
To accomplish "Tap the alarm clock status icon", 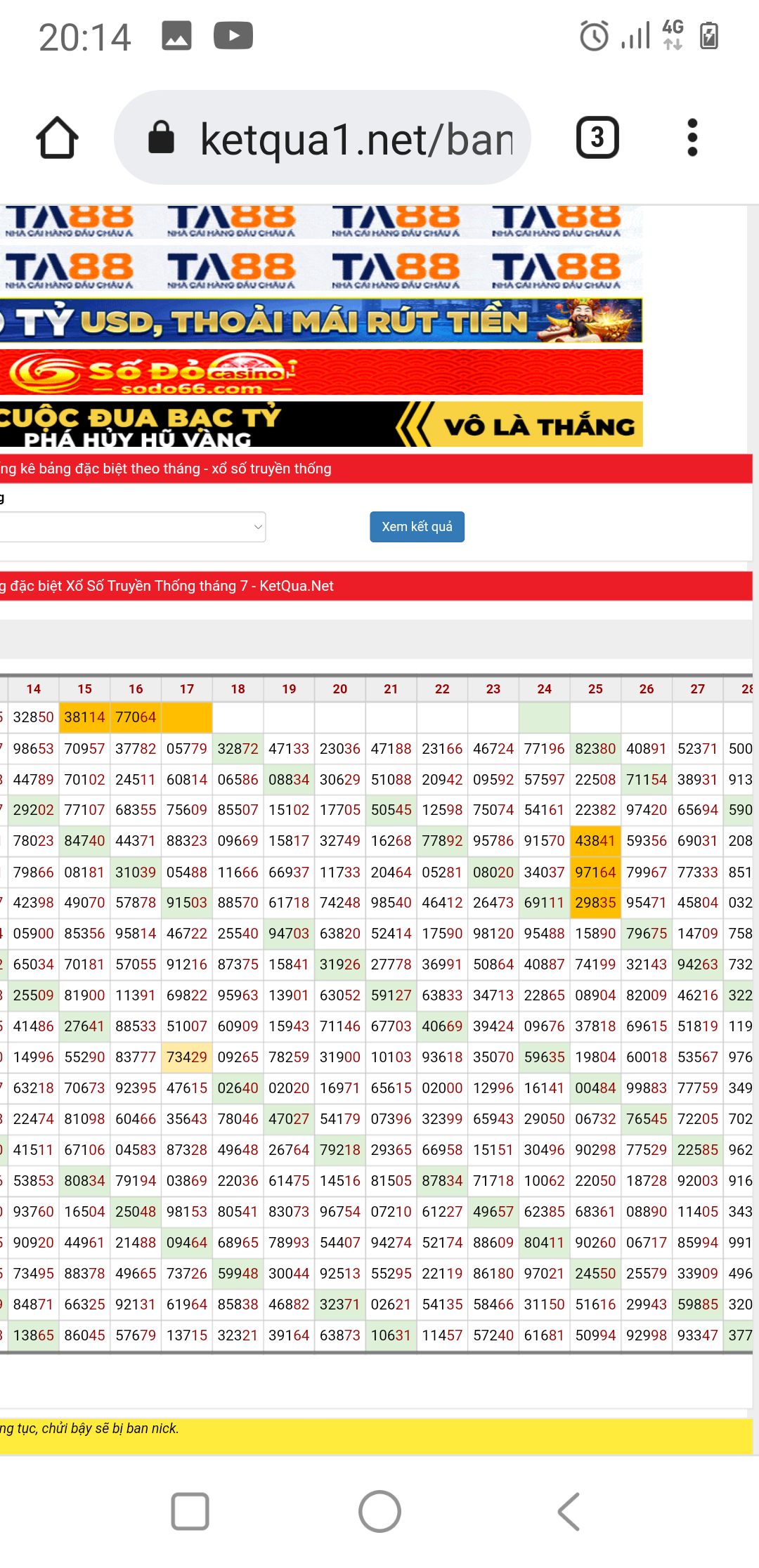I will tap(594, 36).
